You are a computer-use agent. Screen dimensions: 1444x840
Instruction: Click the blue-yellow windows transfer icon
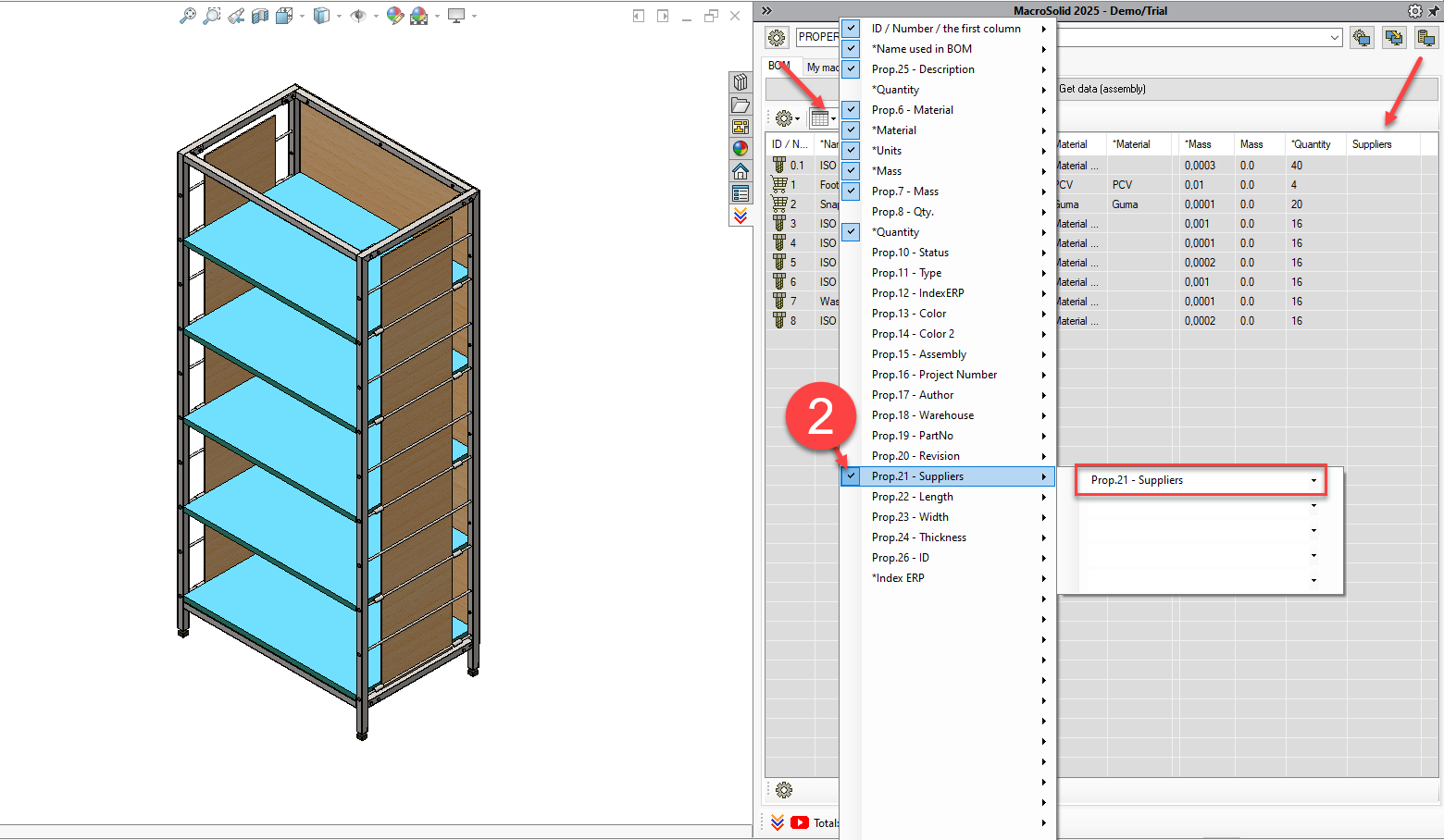click(1394, 37)
